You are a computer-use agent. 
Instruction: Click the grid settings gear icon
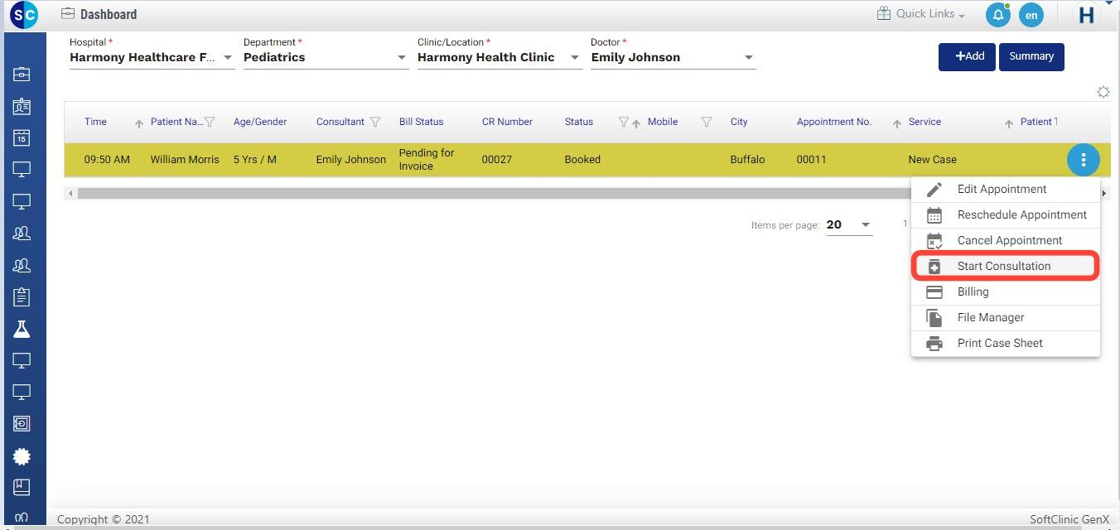[1103, 92]
